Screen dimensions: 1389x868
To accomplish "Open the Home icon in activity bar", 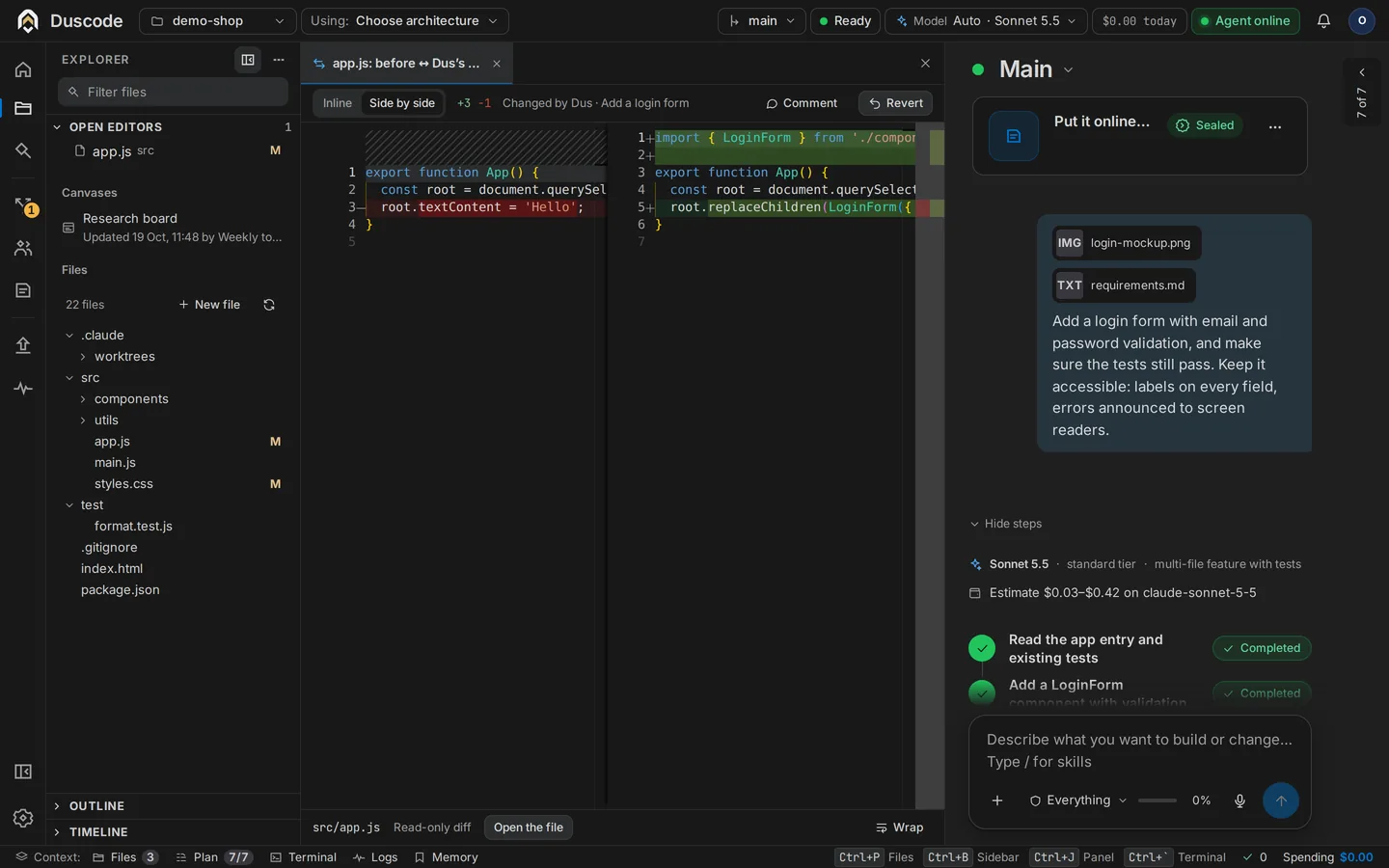I will tap(23, 69).
